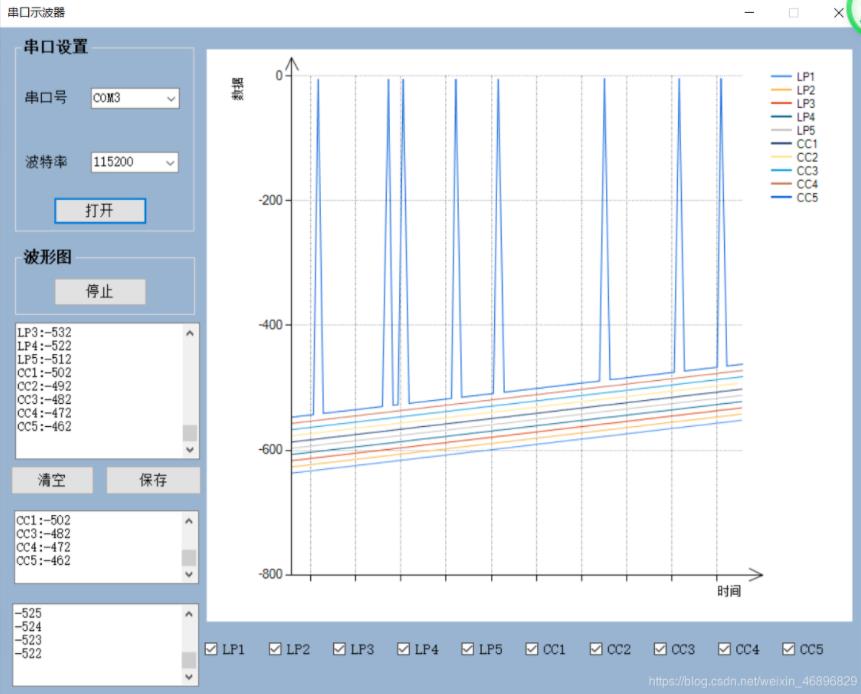
Task: Click the 清空 clear button
Action: tap(52, 480)
